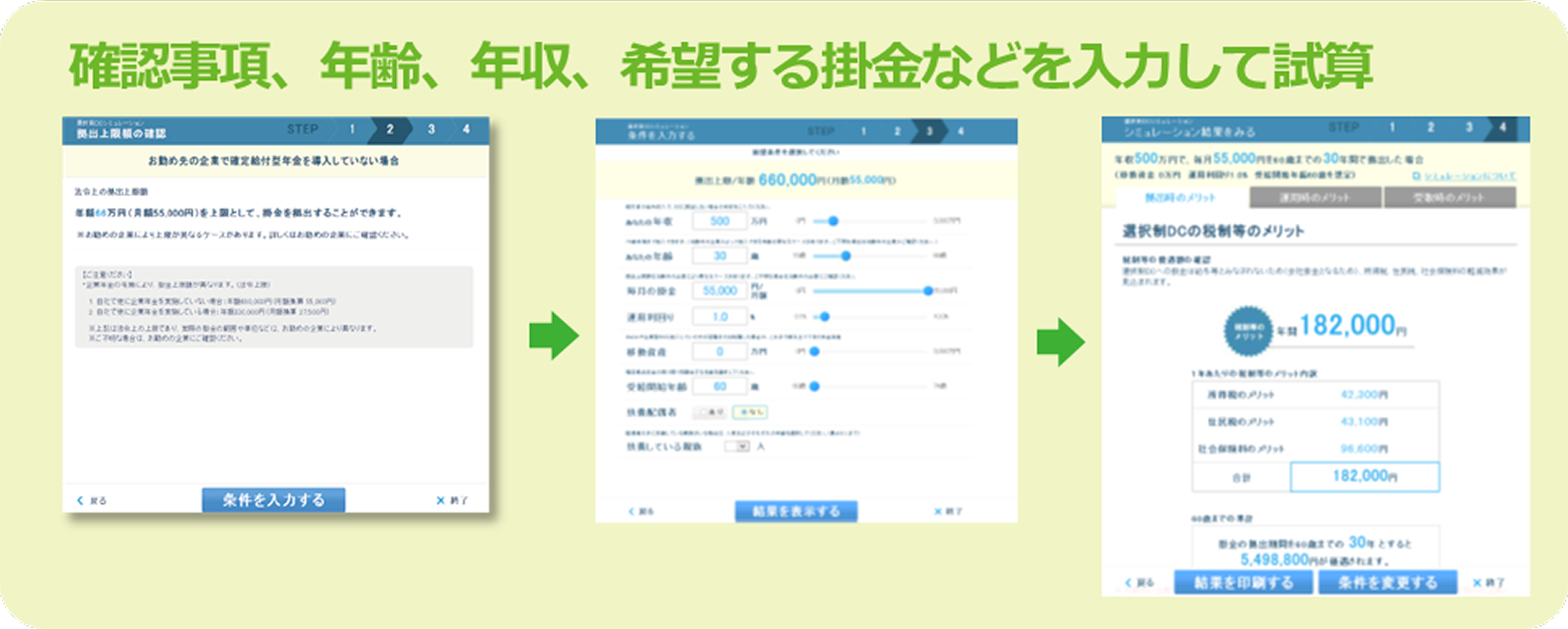The image size is (1568, 629).
Task: Click back arrow 戻る in condition input panel
Action: pos(641,511)
